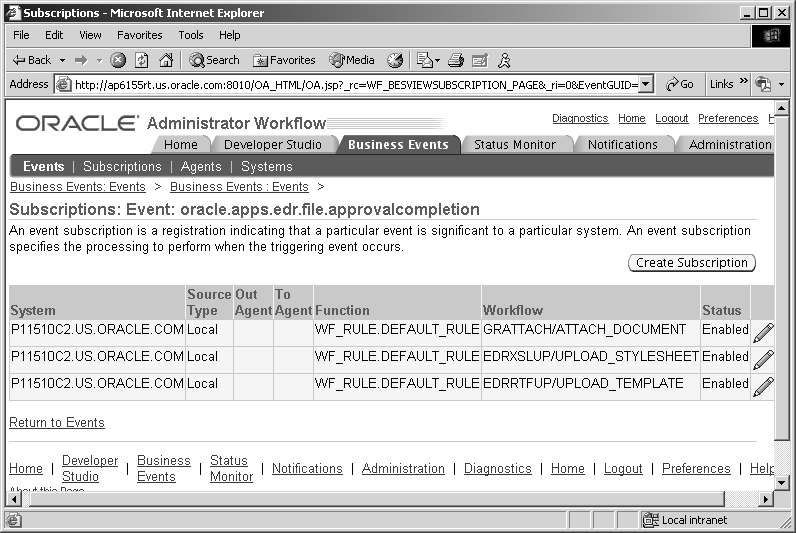The width and height of the screenshot is (796, 533).
Task: Click the horizontal scrollbar left arrow
Action: [14, 499]
